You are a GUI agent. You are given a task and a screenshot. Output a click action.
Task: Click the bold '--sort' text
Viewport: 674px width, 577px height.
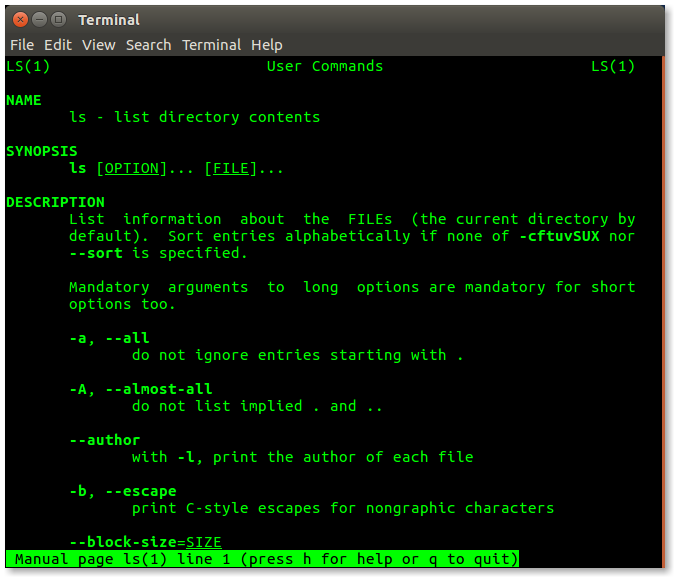coord(96,253)
